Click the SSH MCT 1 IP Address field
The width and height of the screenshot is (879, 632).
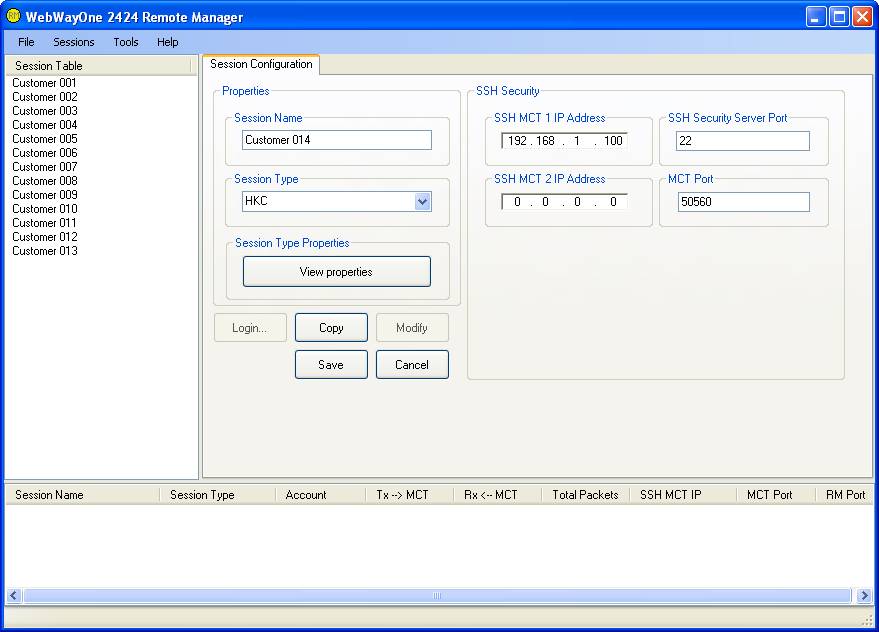point(565,141)
